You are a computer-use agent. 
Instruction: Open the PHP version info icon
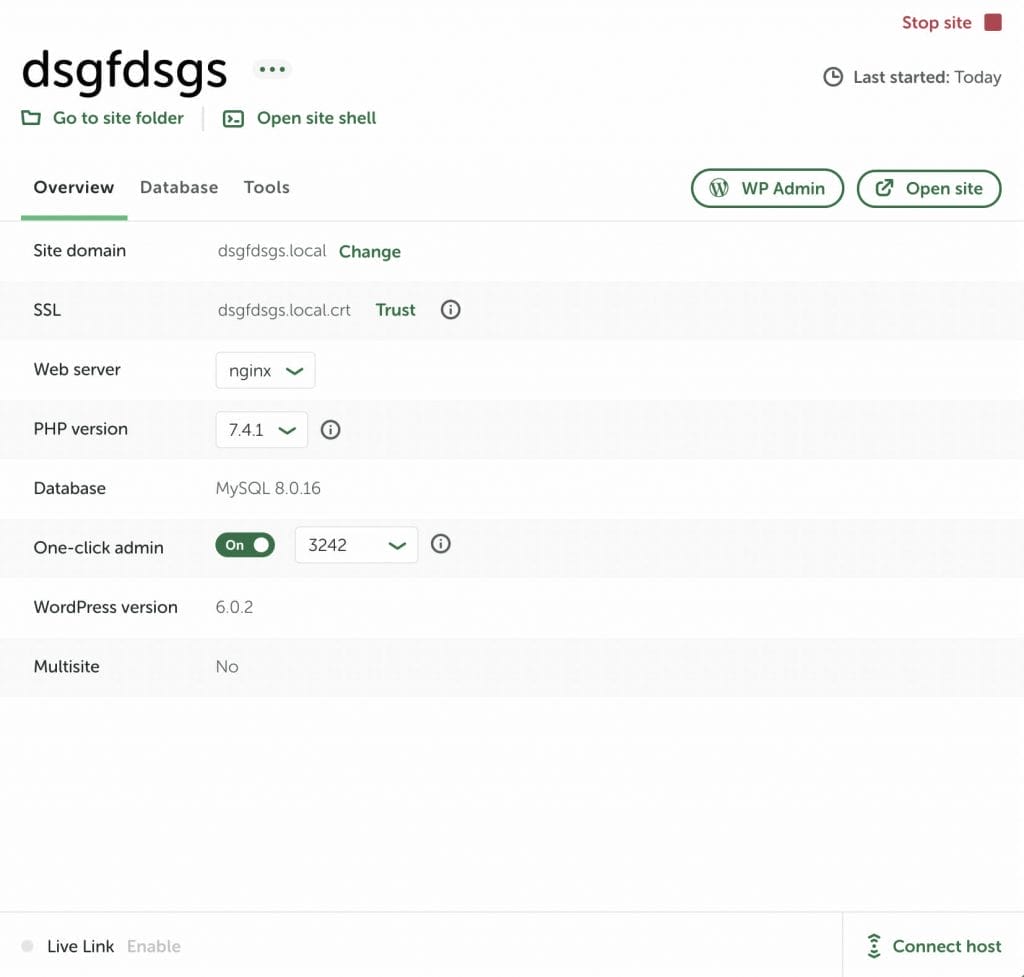[x=330, y=430]
